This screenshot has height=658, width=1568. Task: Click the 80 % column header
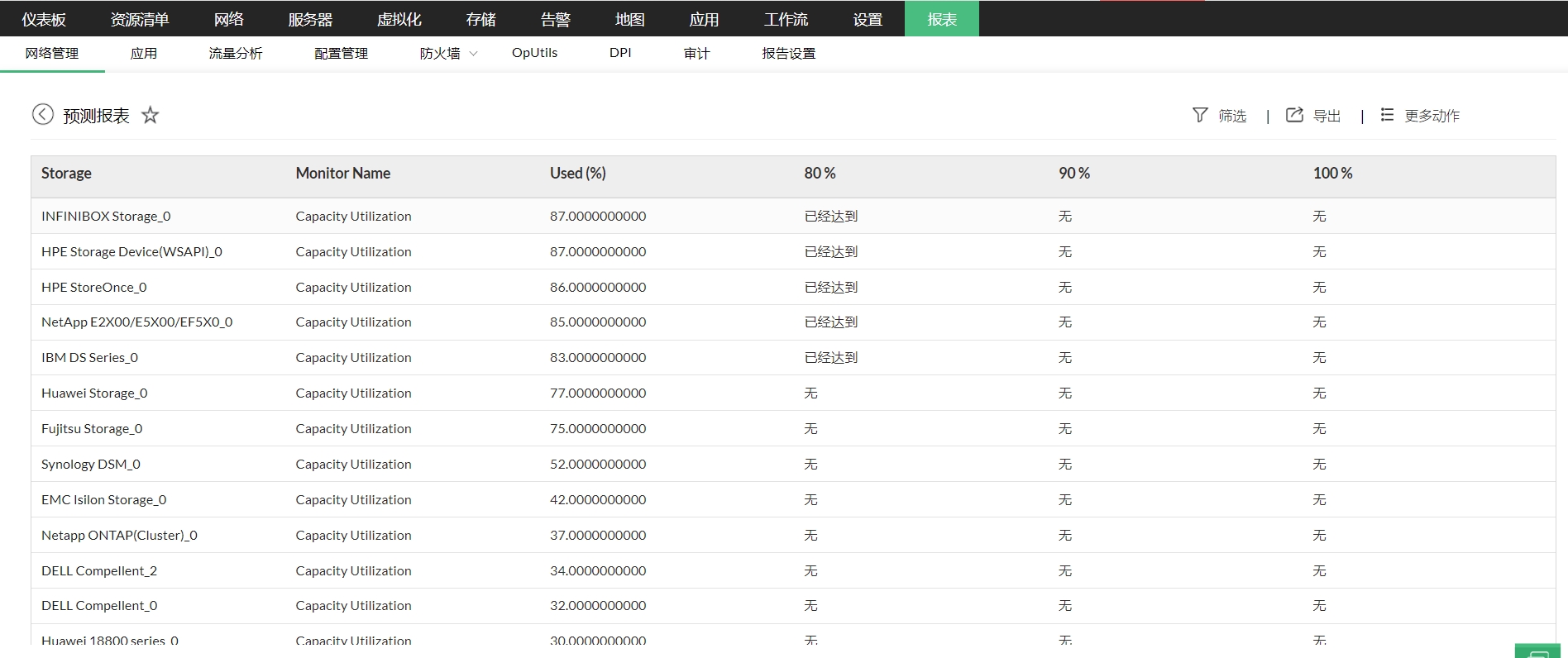point(820,174)
